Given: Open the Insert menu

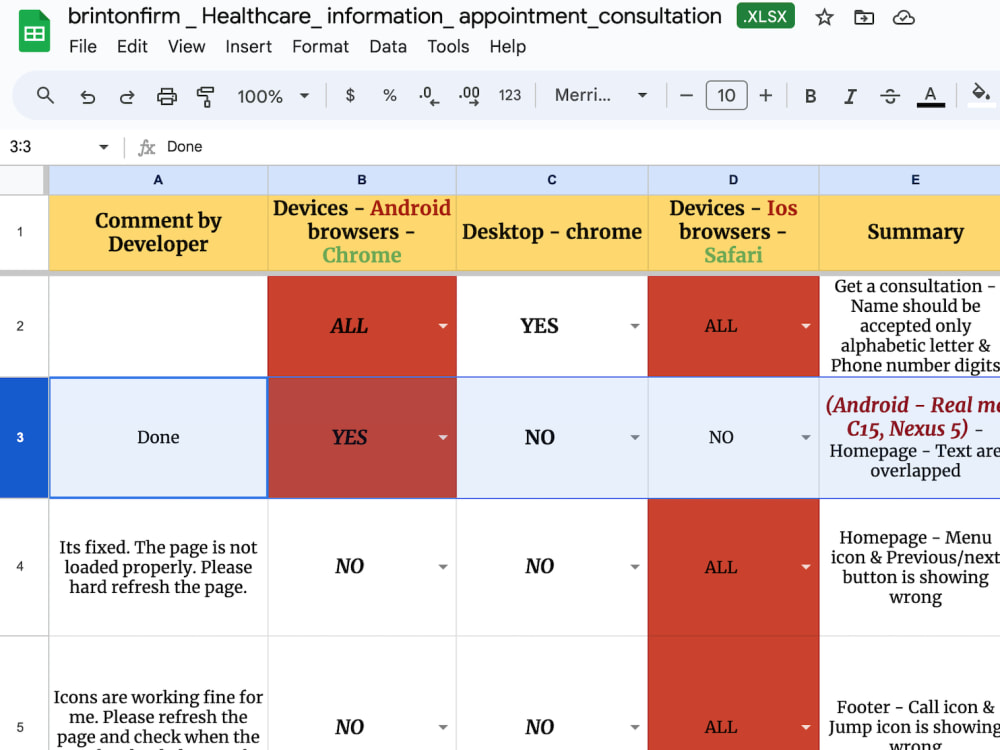Looking at the screenshot, I should click(248, 47).
